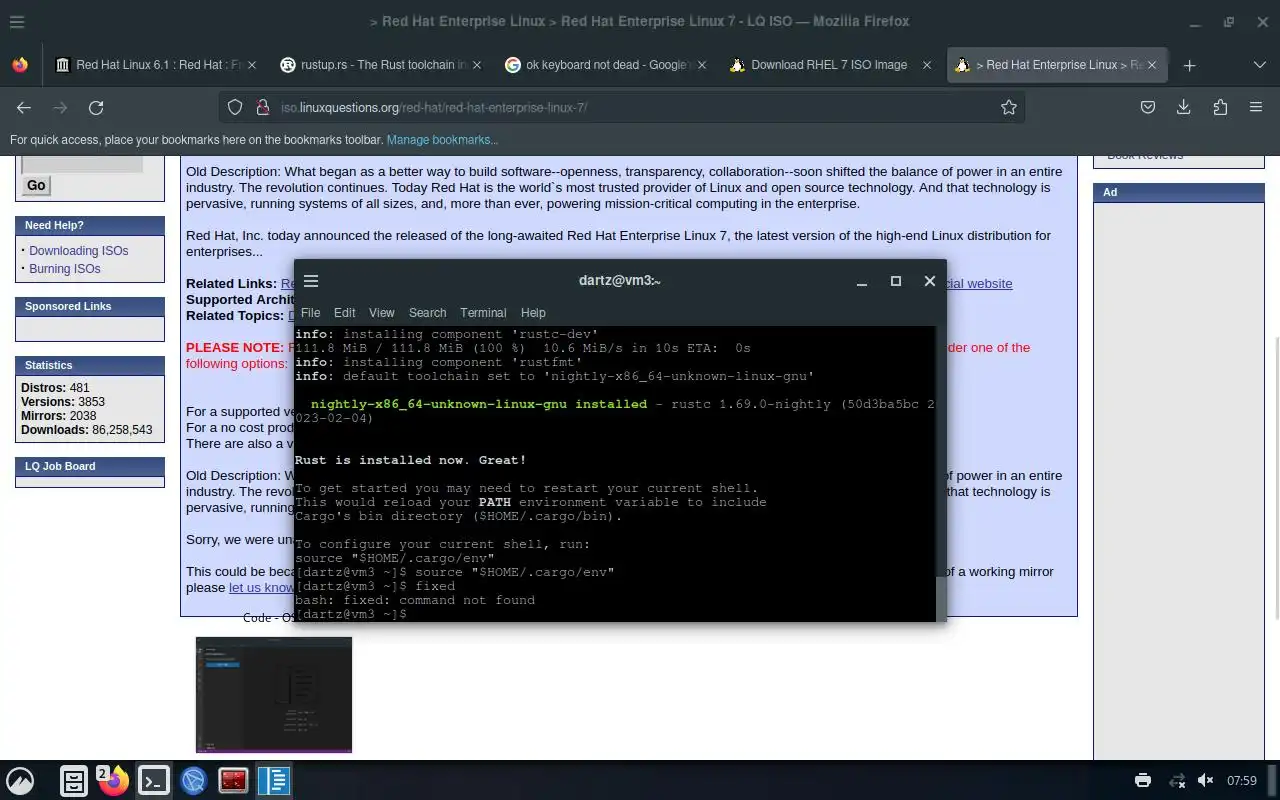Close the dartz@vm3 terminal window
This screenshot has height=800, width=1280.
click(930, 281)
